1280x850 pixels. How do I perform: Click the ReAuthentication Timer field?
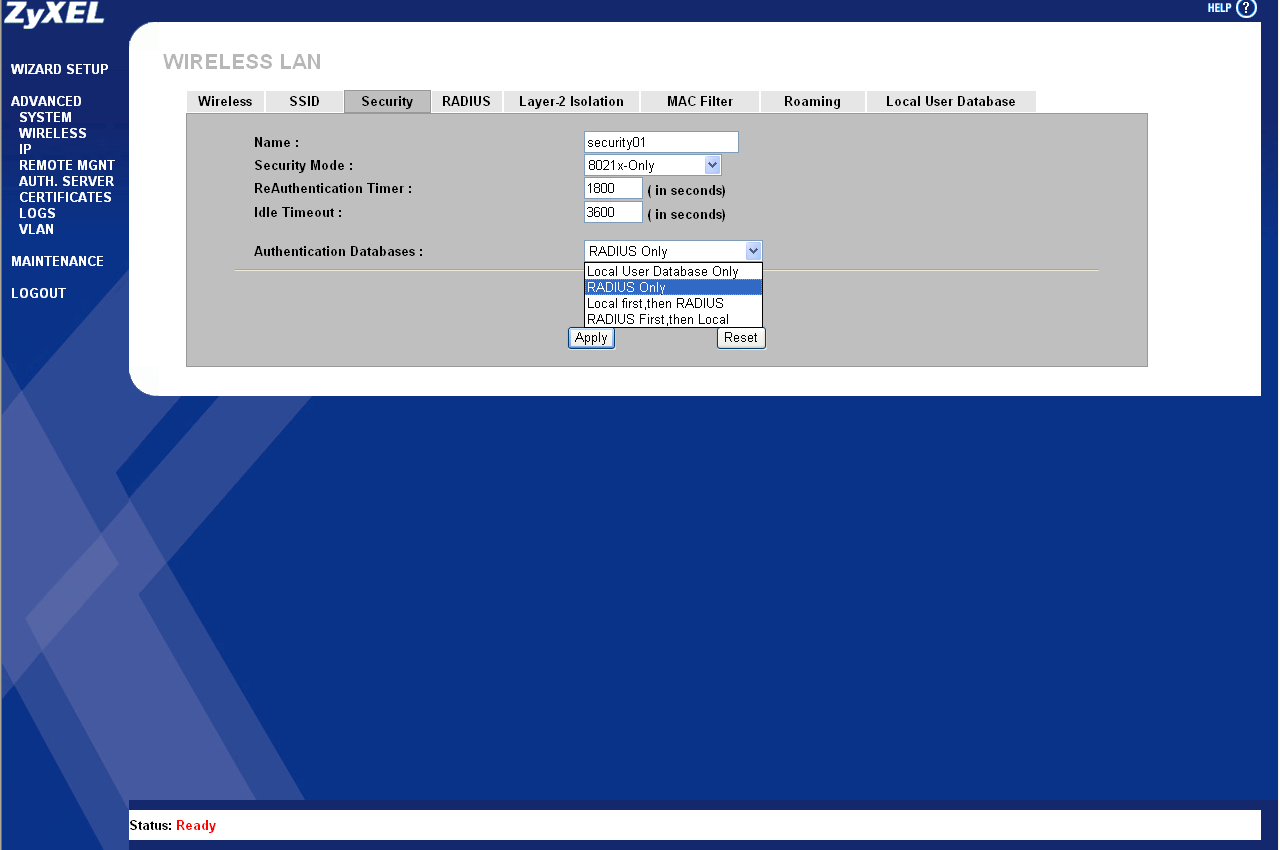pyautogui.click(x=613, y=188)
